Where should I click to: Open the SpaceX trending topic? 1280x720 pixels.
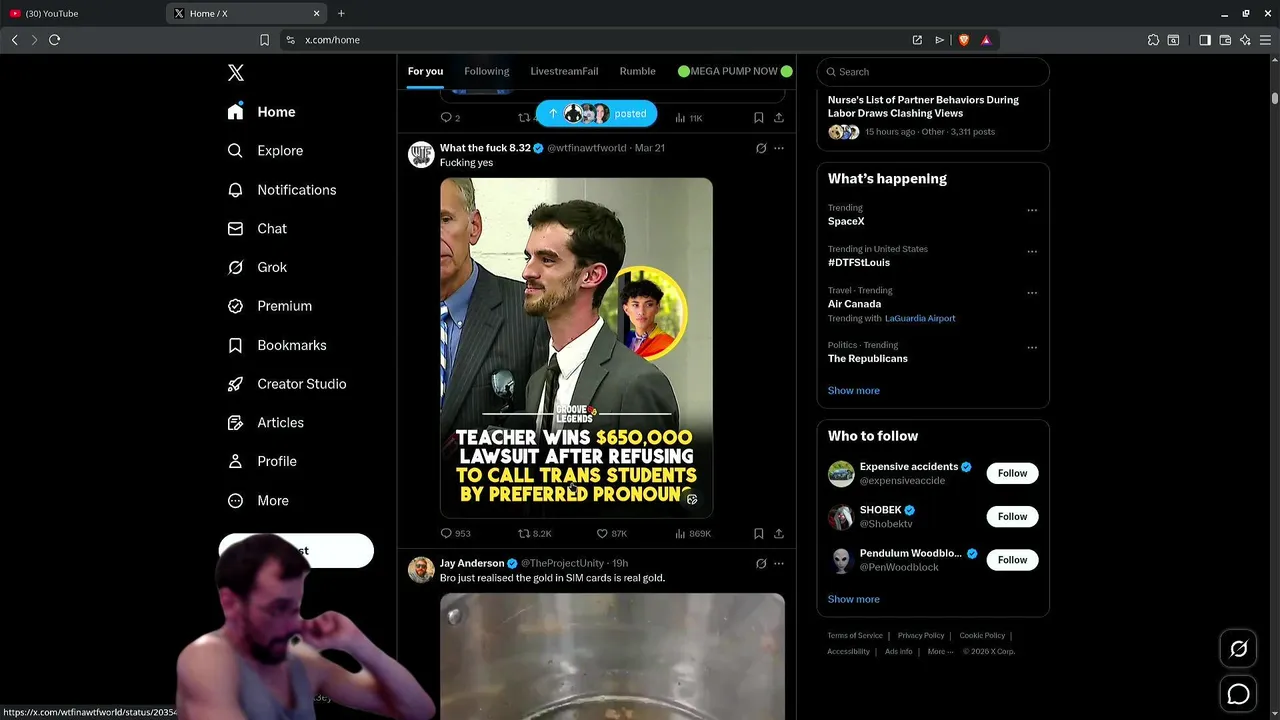[x=846, y=221]
